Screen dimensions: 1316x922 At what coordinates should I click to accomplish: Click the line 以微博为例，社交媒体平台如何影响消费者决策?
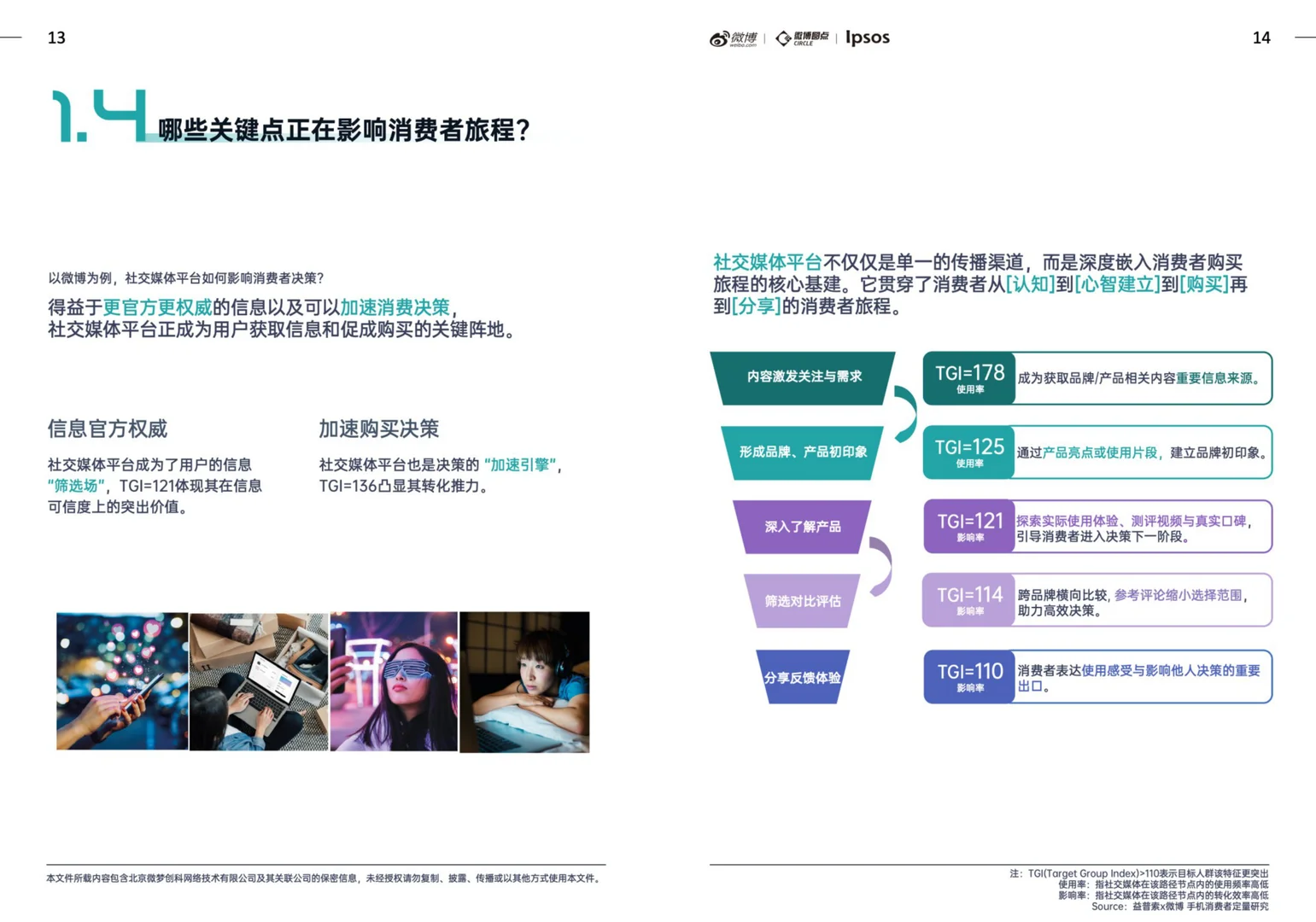(186, 277)
